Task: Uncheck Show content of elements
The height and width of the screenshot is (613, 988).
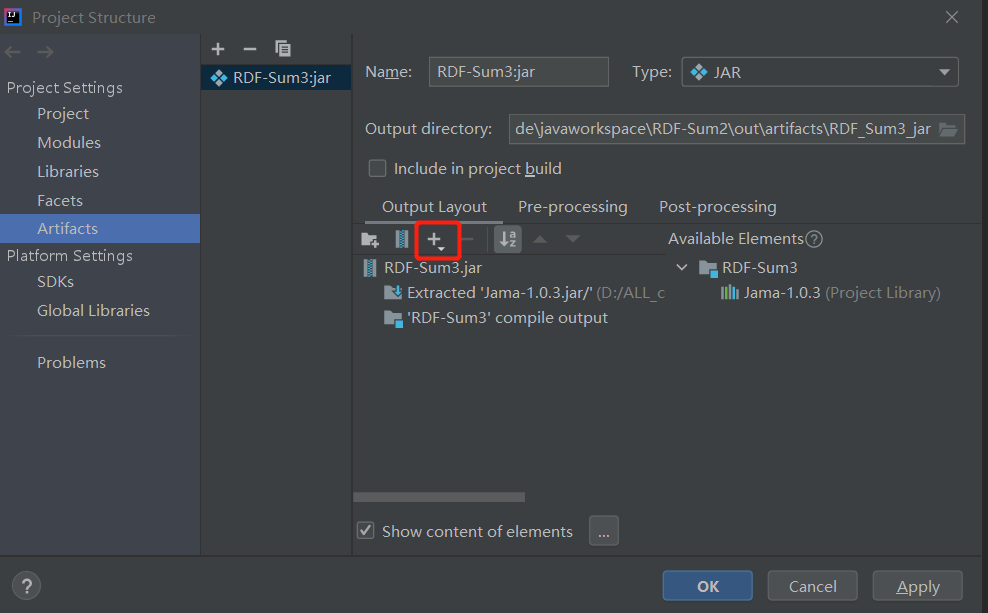Action: (365, 530)
